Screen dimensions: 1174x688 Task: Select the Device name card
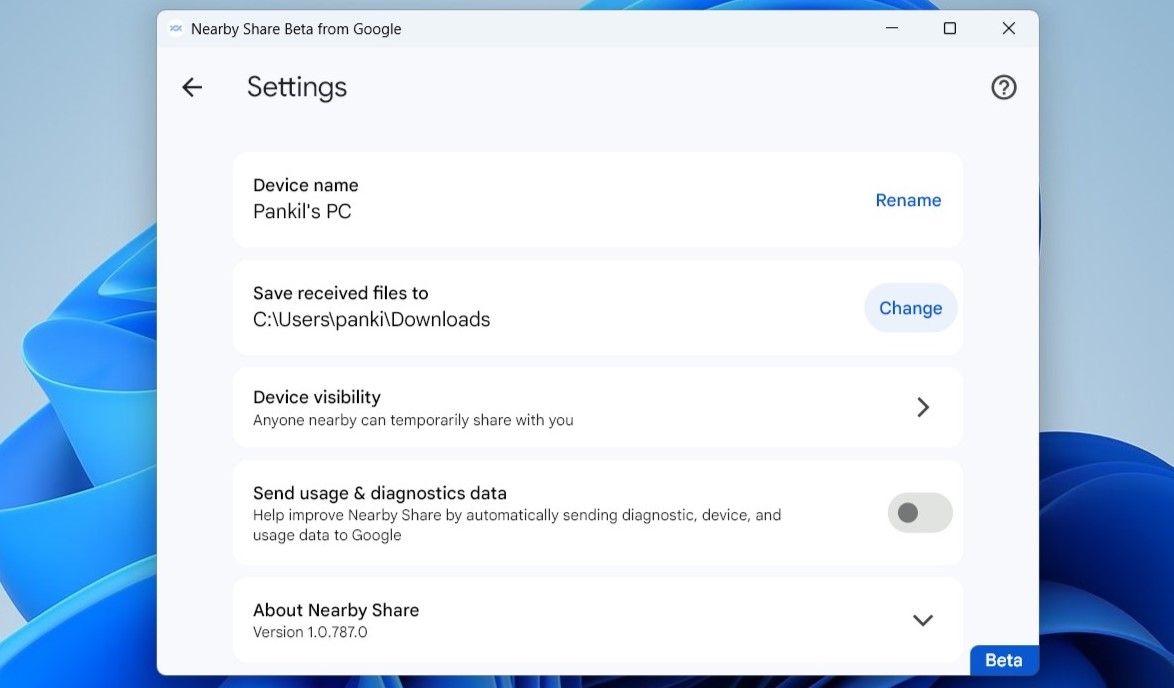coord(597,199)
